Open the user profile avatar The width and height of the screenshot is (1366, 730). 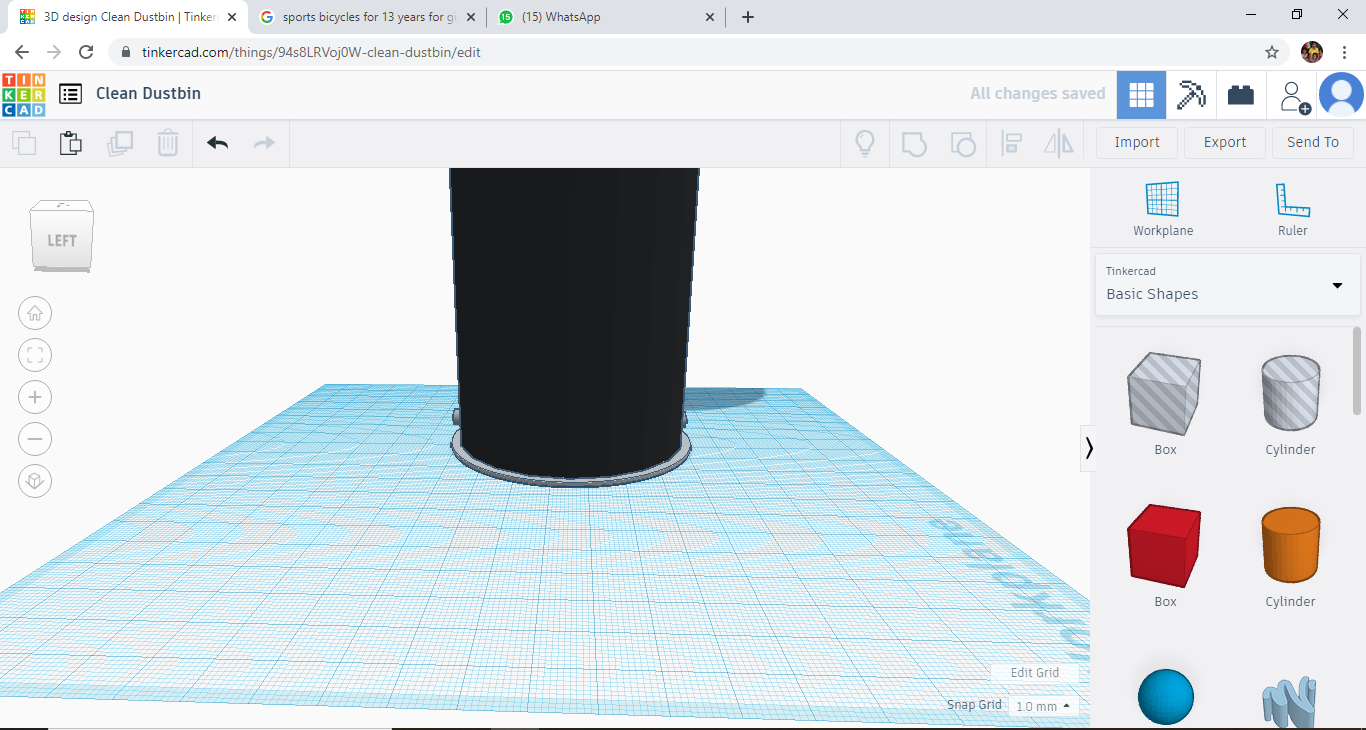pos(1341,95)
